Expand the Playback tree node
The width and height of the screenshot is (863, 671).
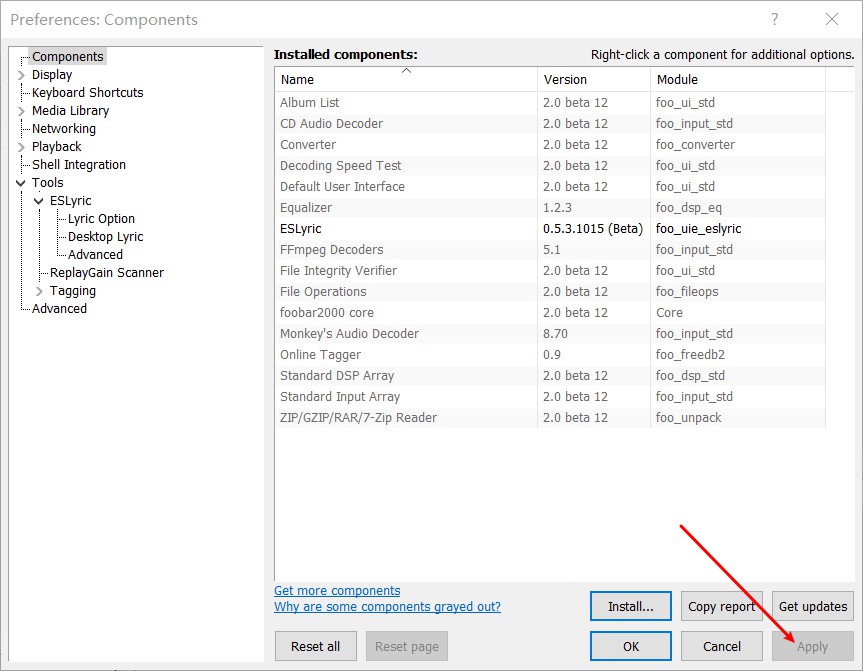(x=21, y=147)
